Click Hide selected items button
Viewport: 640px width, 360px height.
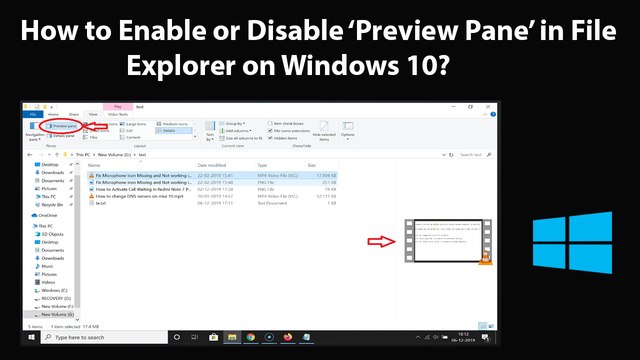point(324,131)
